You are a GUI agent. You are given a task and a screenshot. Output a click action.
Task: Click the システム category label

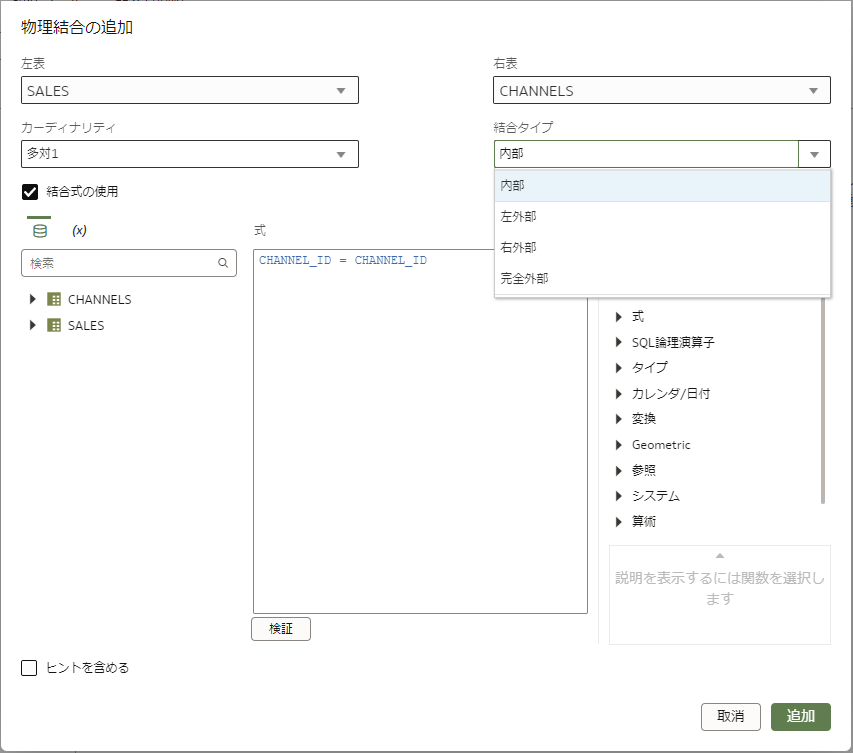pos(656,496)
